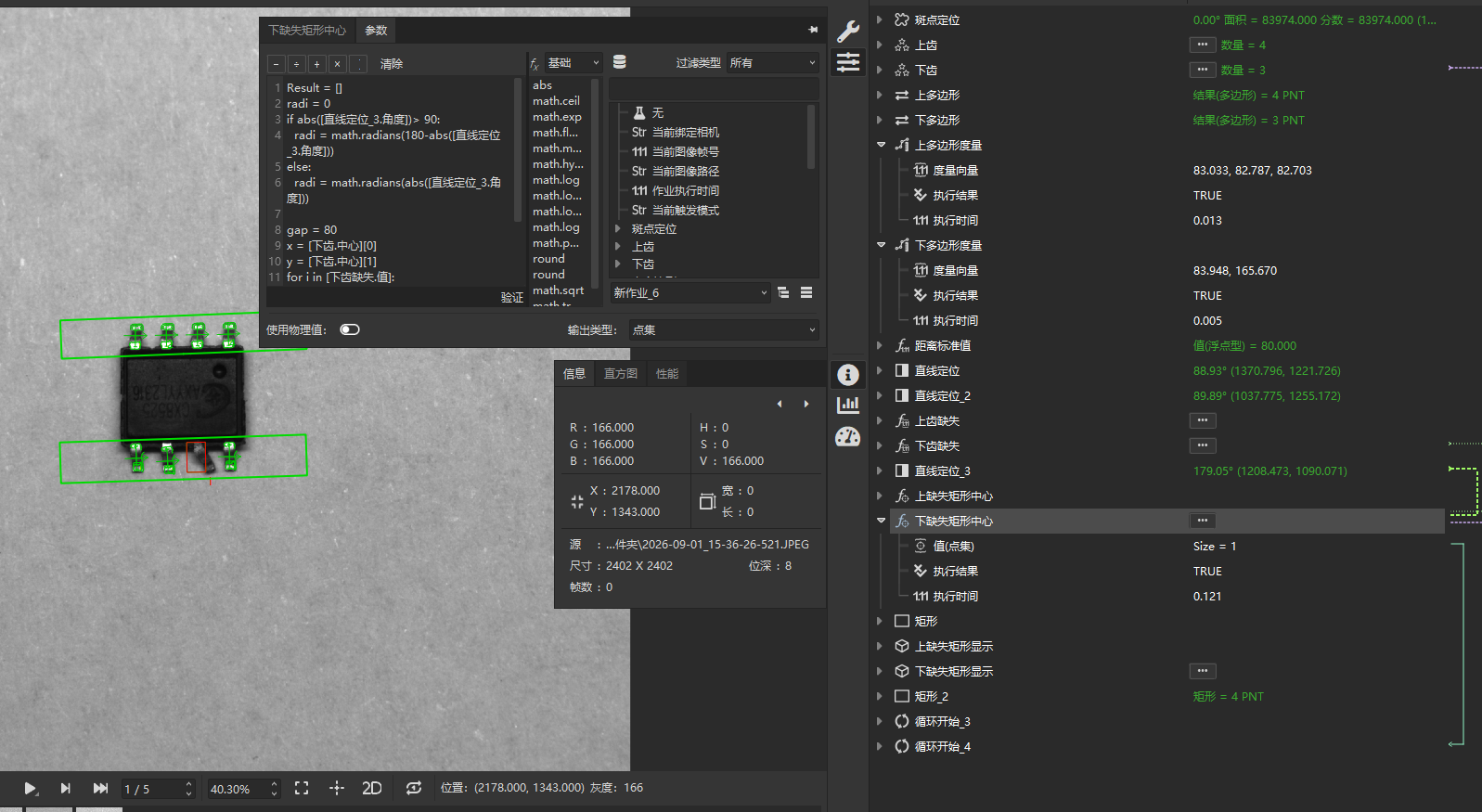Click the crosshair center icon
Screen dimensions: 1482x812
[337, 788]
